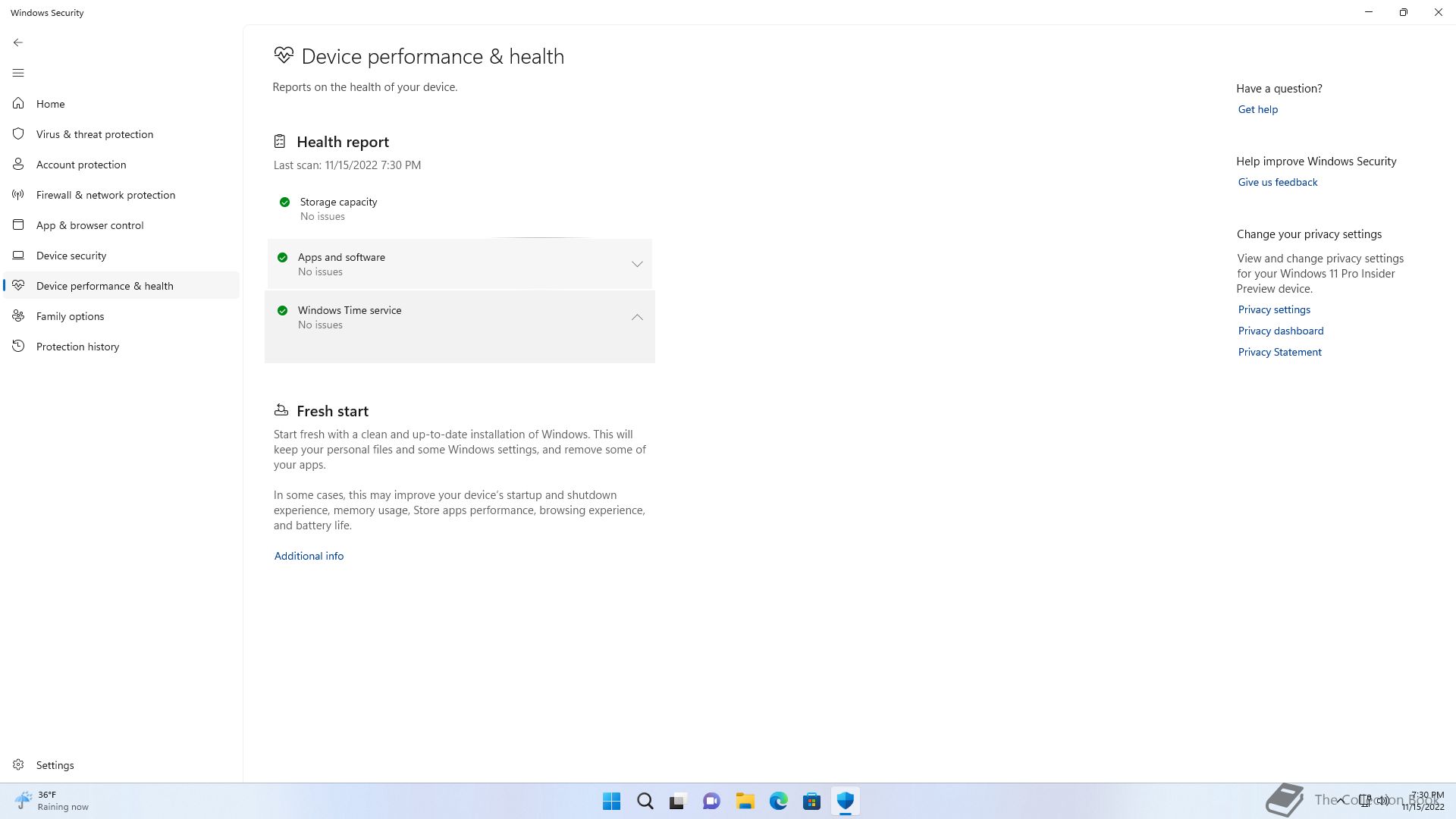Open Privacy dashboard link
Image resolution: width=1456 pixels, height=819 pixels.
1280,331
